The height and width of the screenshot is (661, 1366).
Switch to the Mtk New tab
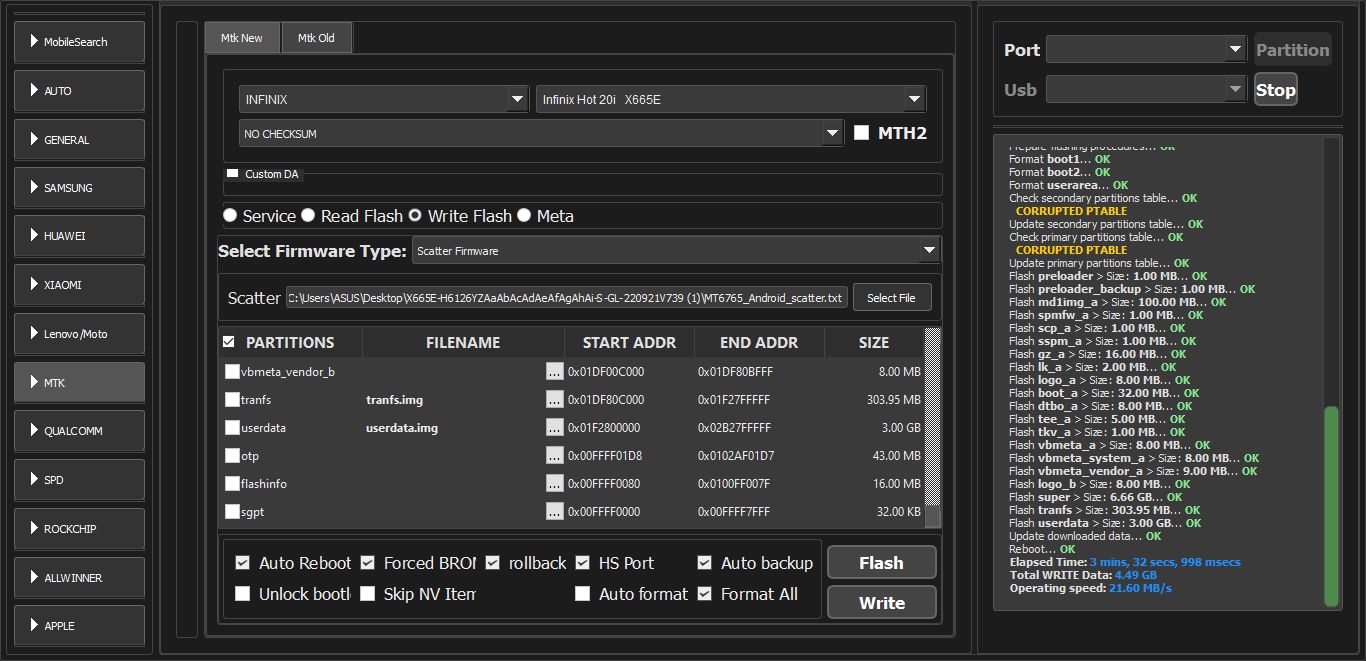[242, 38]
